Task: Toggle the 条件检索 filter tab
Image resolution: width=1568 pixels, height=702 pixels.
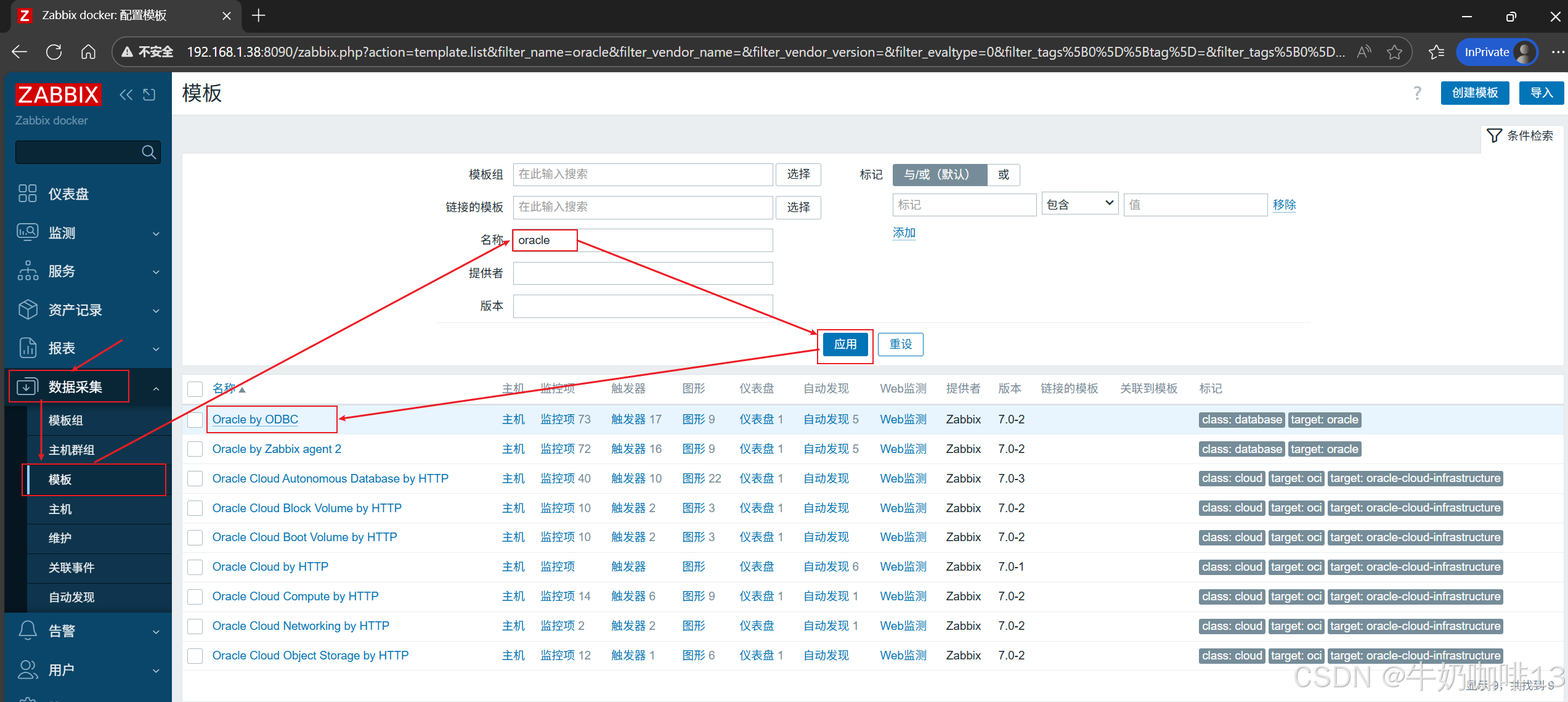Action: tap(1520, 136)
